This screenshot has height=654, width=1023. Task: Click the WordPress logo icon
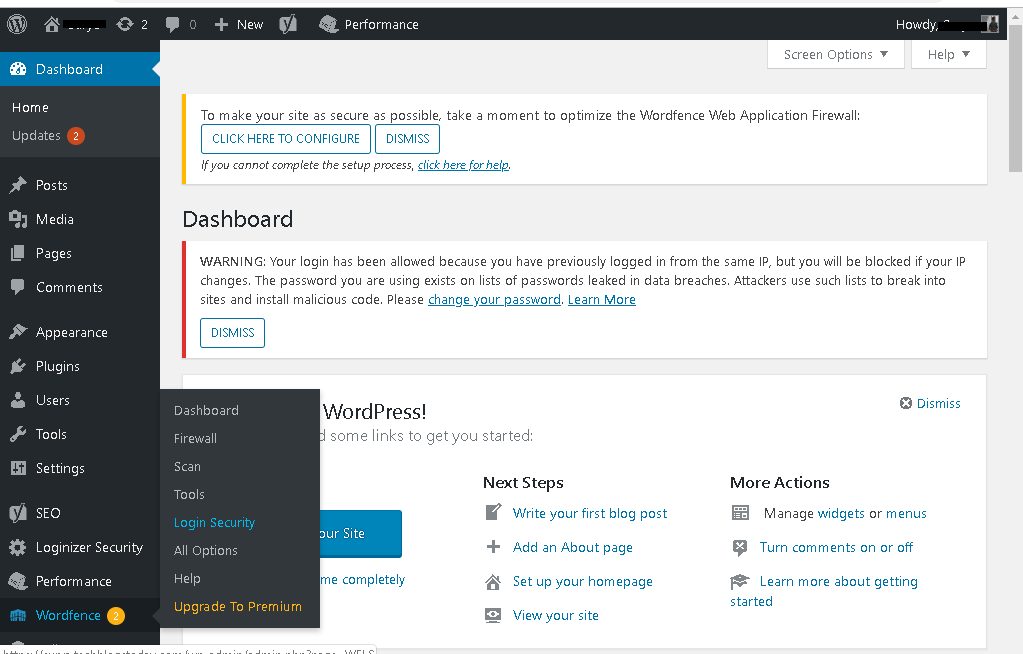click(x=17, y=24)
